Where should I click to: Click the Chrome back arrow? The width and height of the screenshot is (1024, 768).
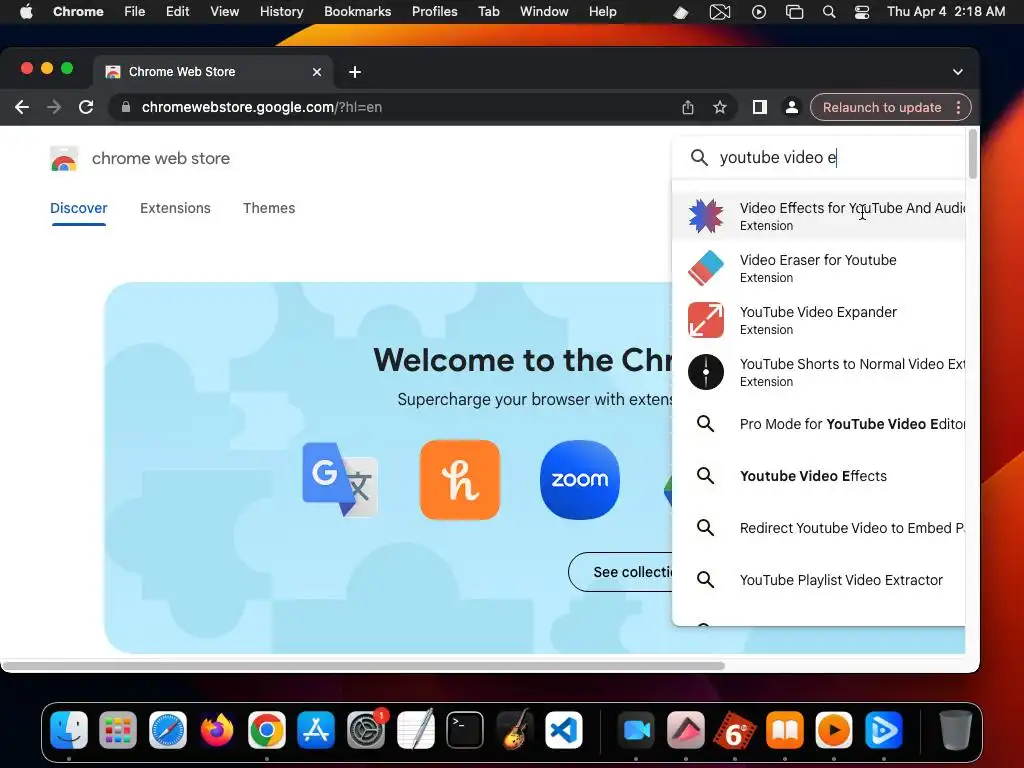(x=22, y=107)
